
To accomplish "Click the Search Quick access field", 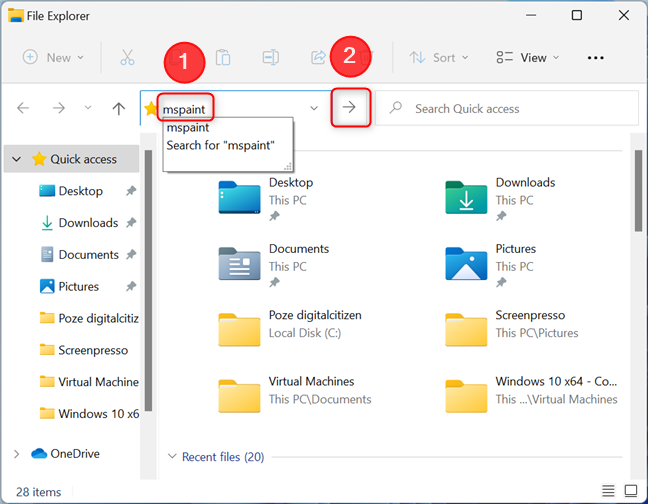I will [507, 108].
